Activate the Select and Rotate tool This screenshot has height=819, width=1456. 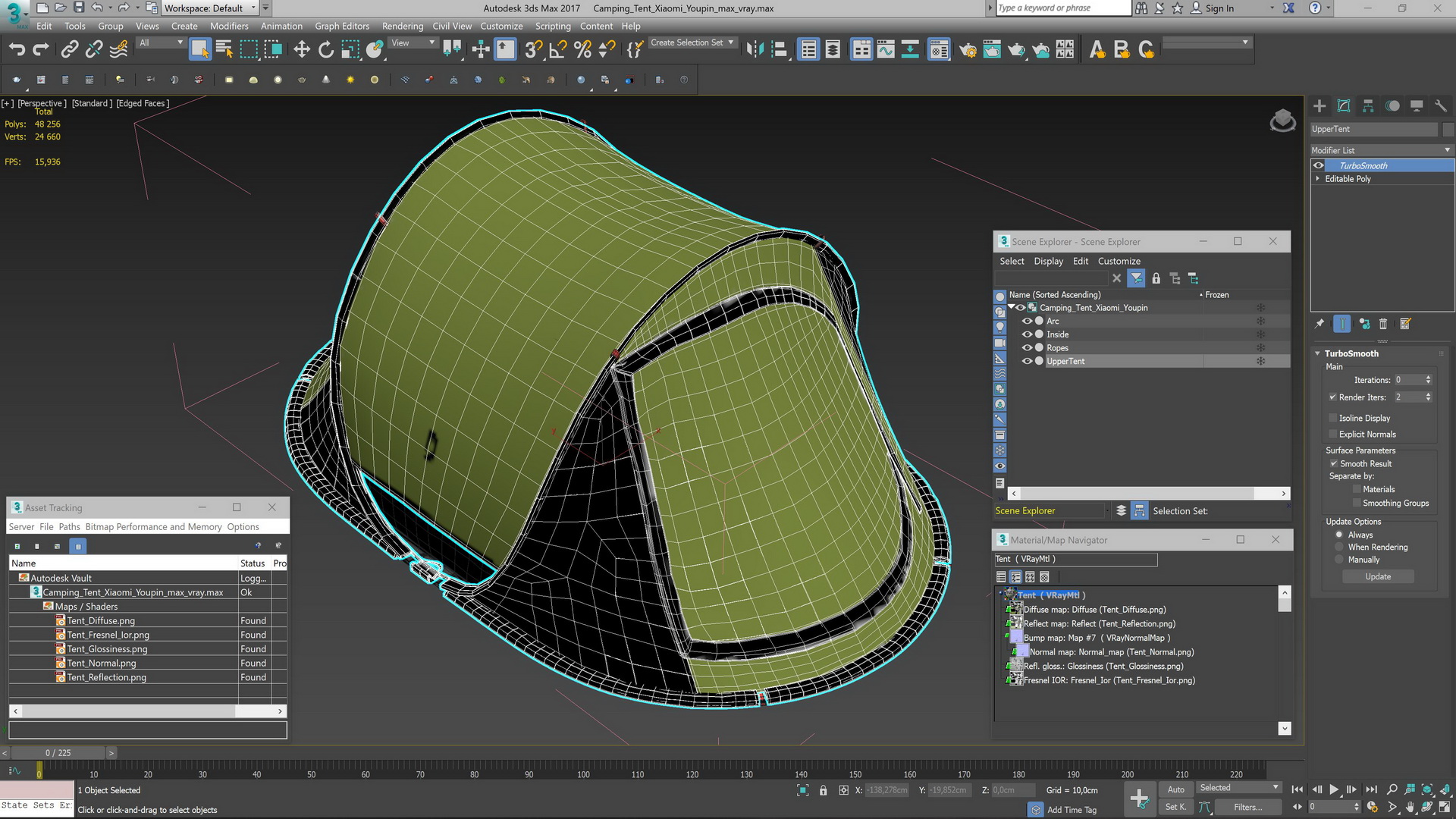tap(326, 50)
